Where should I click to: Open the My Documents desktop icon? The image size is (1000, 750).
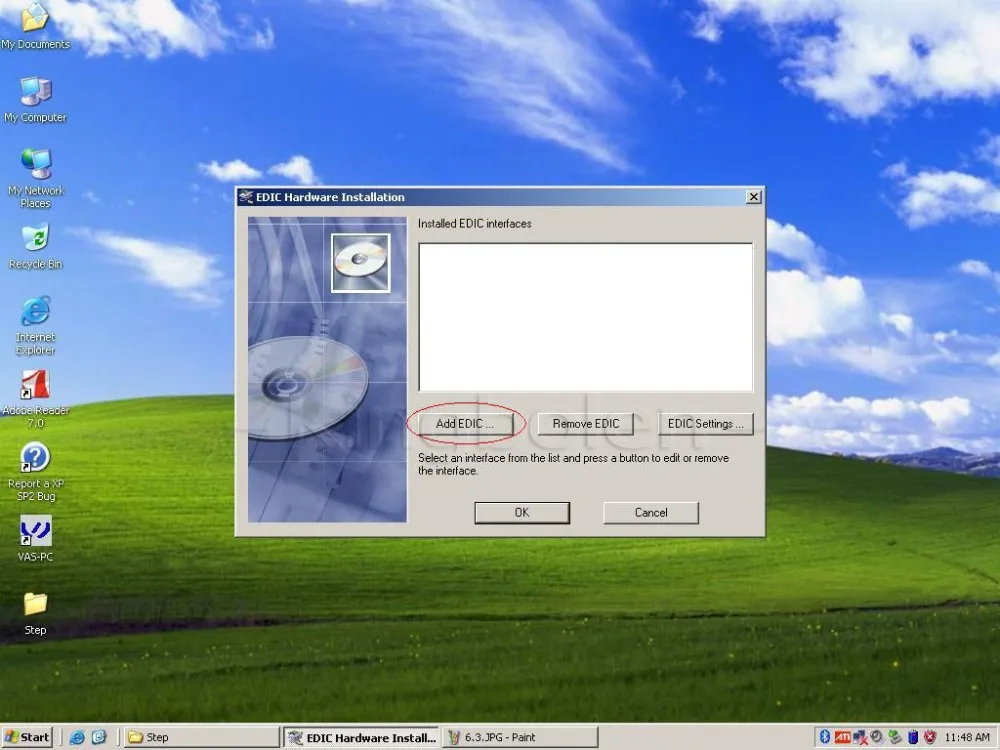35,26
